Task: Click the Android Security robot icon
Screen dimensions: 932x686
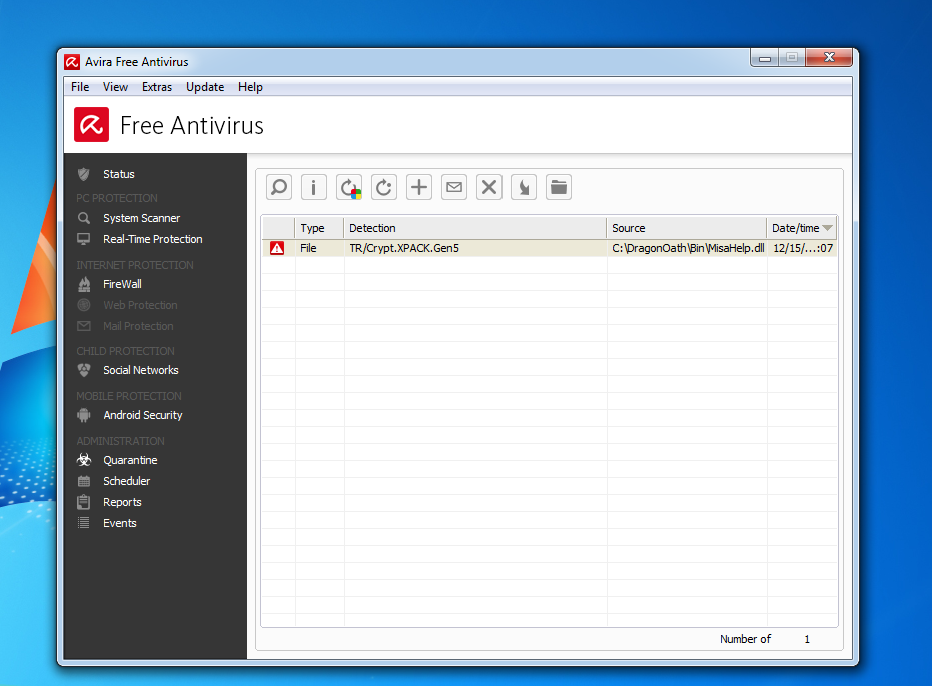Action: click(84, 415)
